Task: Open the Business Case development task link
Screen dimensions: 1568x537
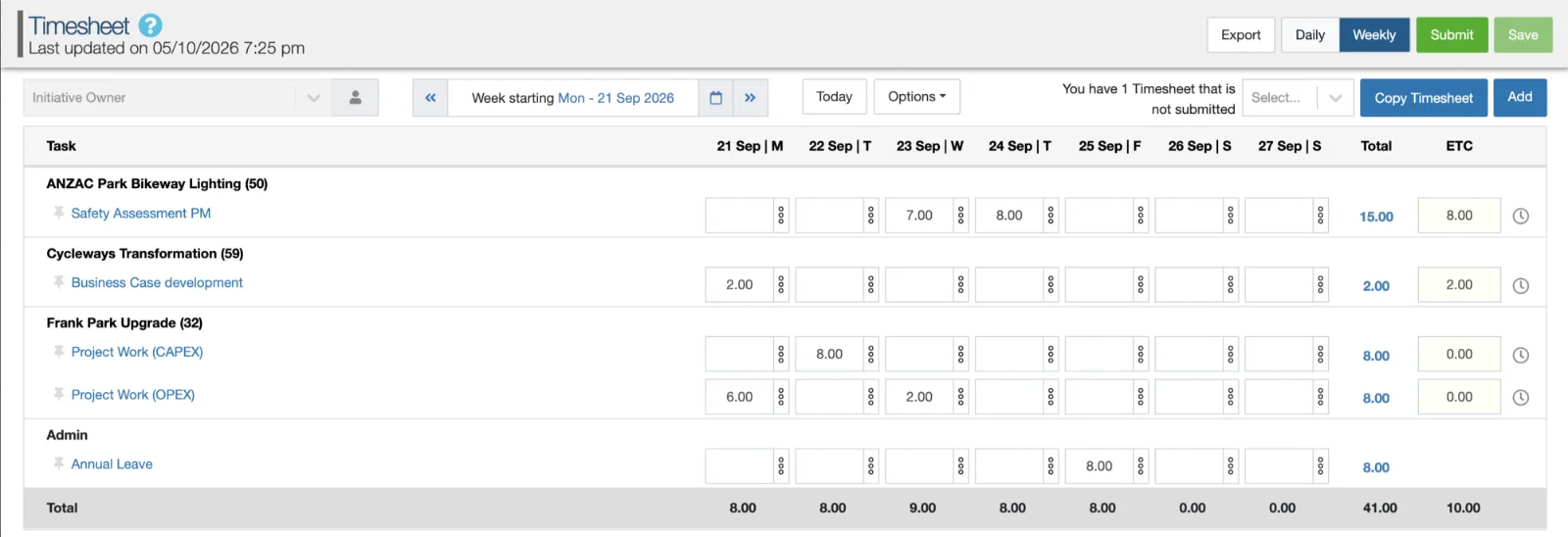Action: [157, 282]
